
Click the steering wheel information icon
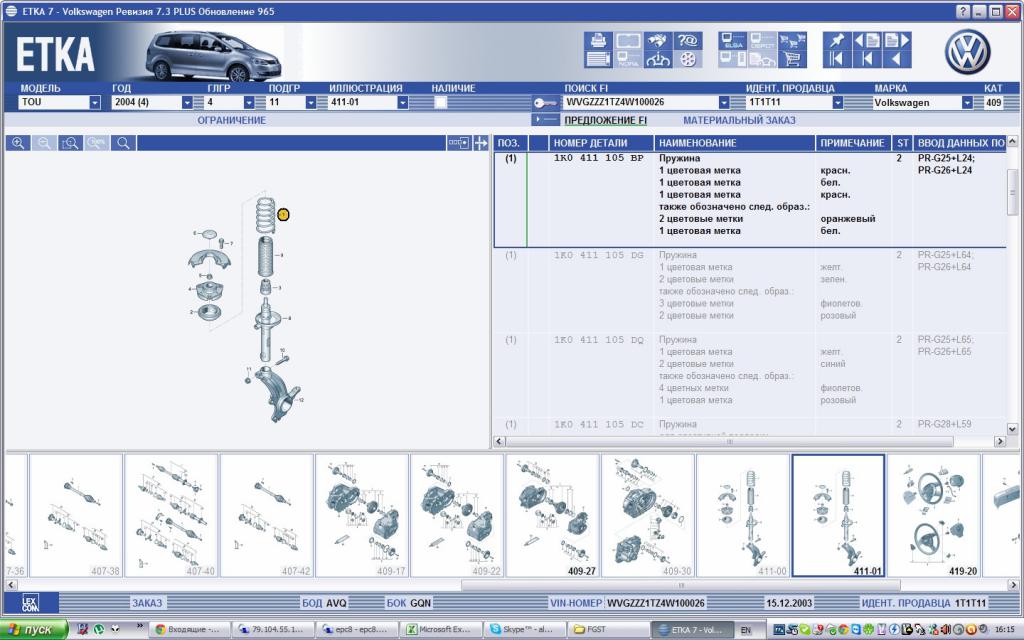point(658,59)
